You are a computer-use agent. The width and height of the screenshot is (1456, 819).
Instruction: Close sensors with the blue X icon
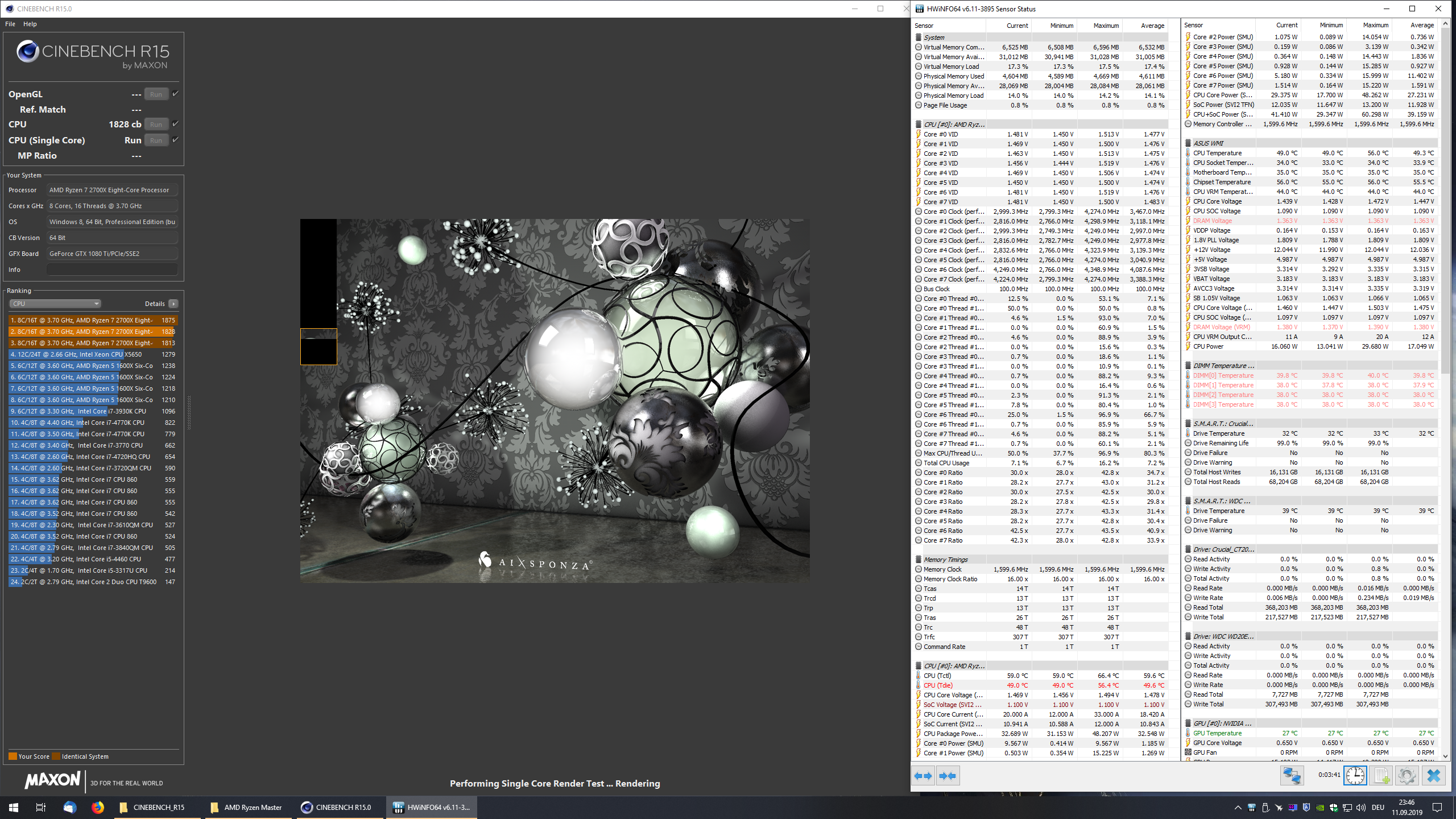click(x=1433, y=776)
